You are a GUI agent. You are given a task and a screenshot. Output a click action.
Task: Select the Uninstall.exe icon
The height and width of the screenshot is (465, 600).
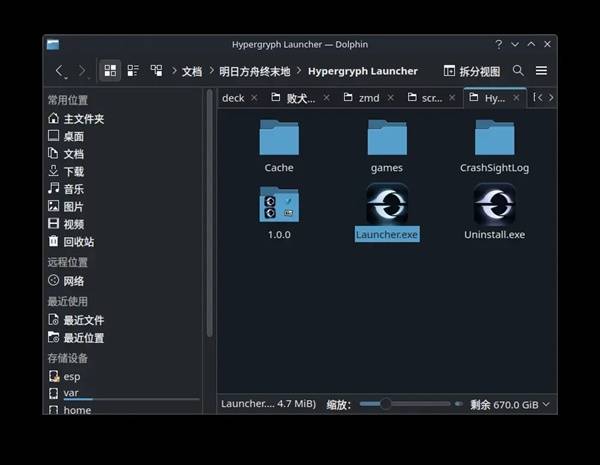tap(494, 204)
